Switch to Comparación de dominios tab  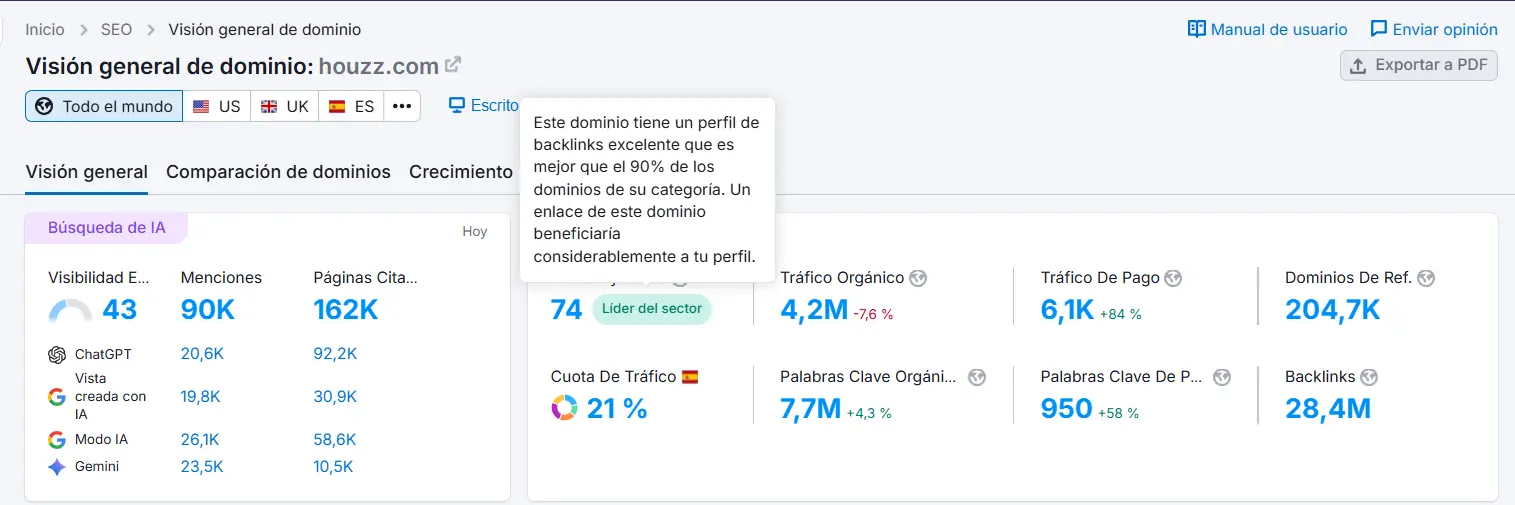[278, 172]
